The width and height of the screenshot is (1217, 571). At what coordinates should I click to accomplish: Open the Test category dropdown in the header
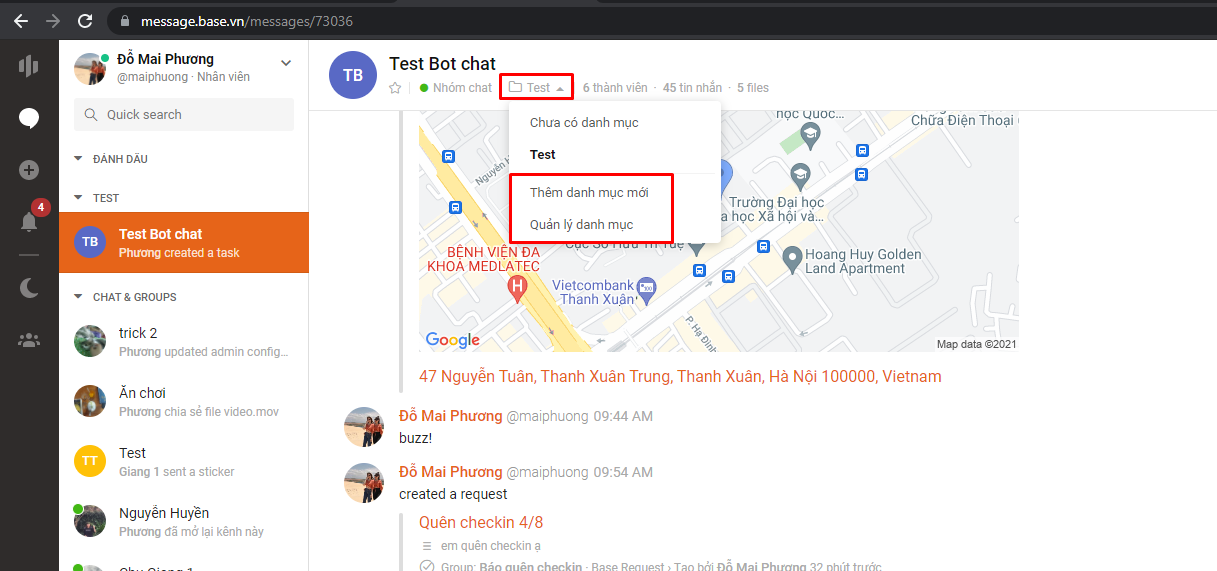(537, 88)
